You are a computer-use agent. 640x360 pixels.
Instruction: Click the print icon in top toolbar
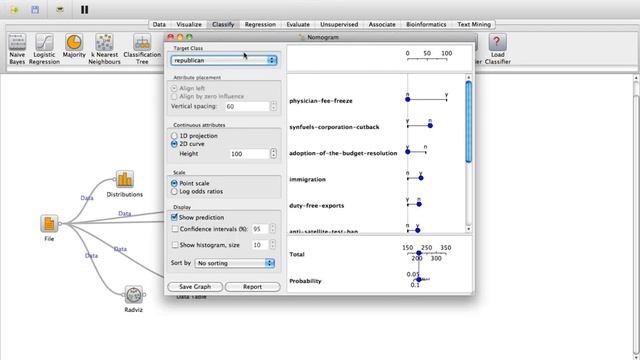(x=60, y=9)
